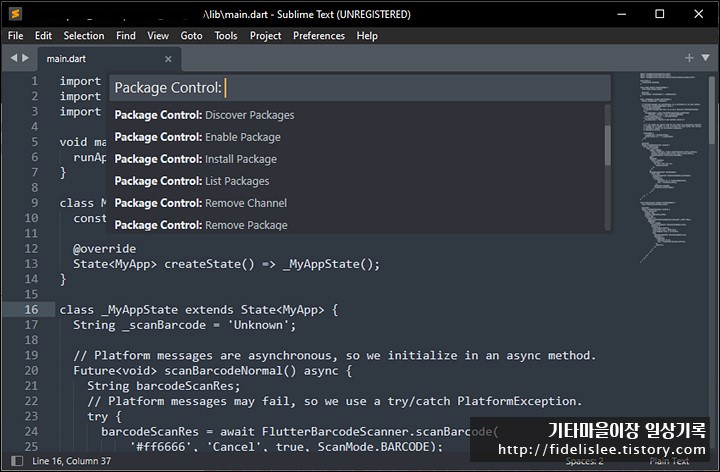720x472 pixels.
Task: Choose Package Control: Install Package
Action: tap(357, 159)
